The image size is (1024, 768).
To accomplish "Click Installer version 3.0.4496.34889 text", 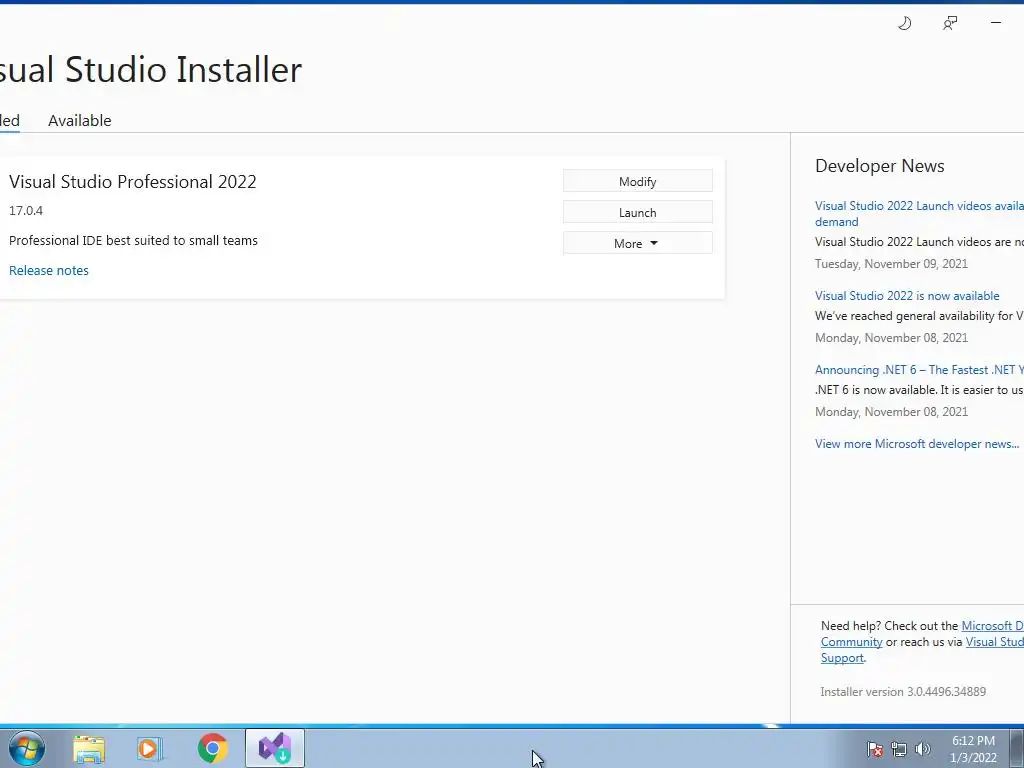I will (x=903, y=692).
